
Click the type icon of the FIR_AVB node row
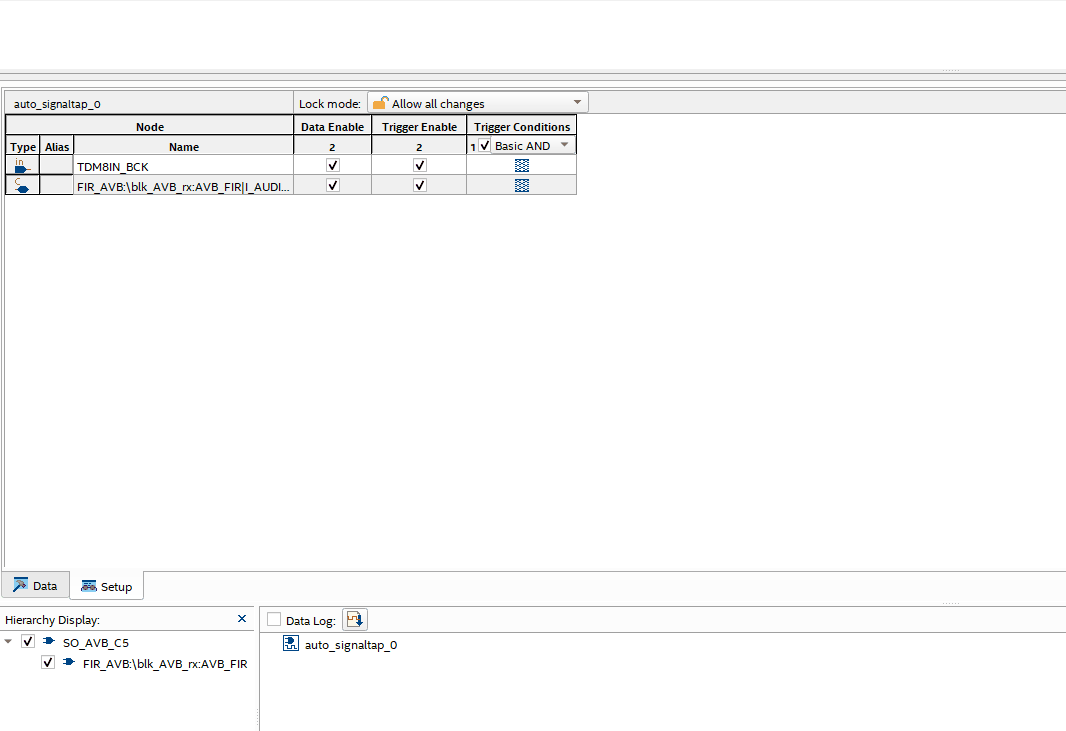pyautogui.click(x=23, y=185)
